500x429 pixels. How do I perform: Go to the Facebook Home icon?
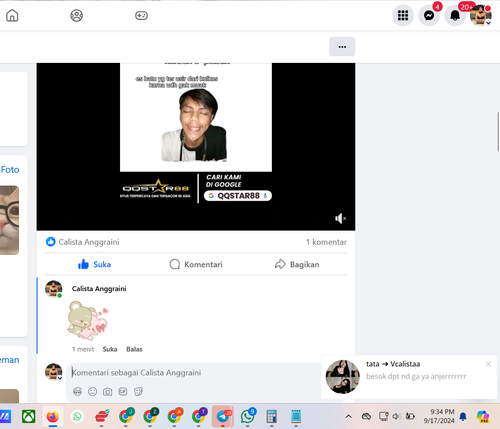(12, 15)
